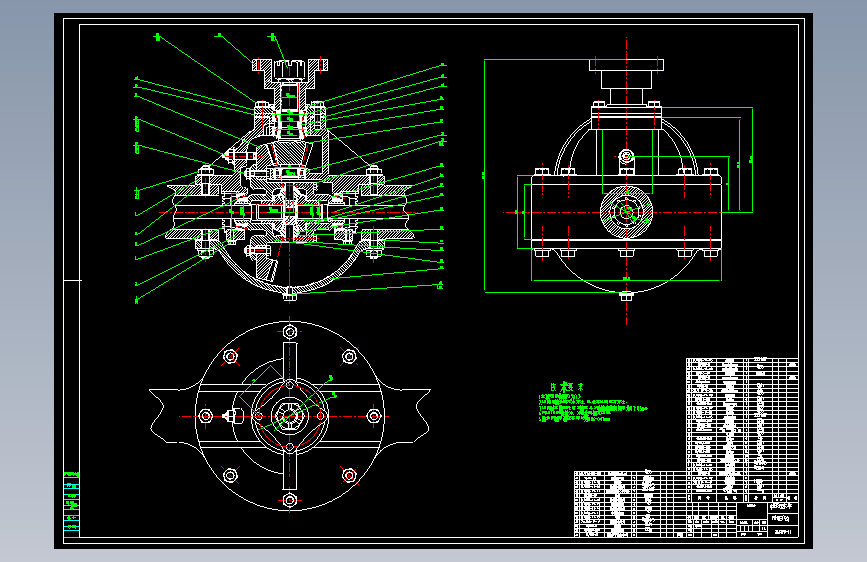867x562 pixels.
Task: Select the sectional assembly view of the differential
Action: pos(290,169)
